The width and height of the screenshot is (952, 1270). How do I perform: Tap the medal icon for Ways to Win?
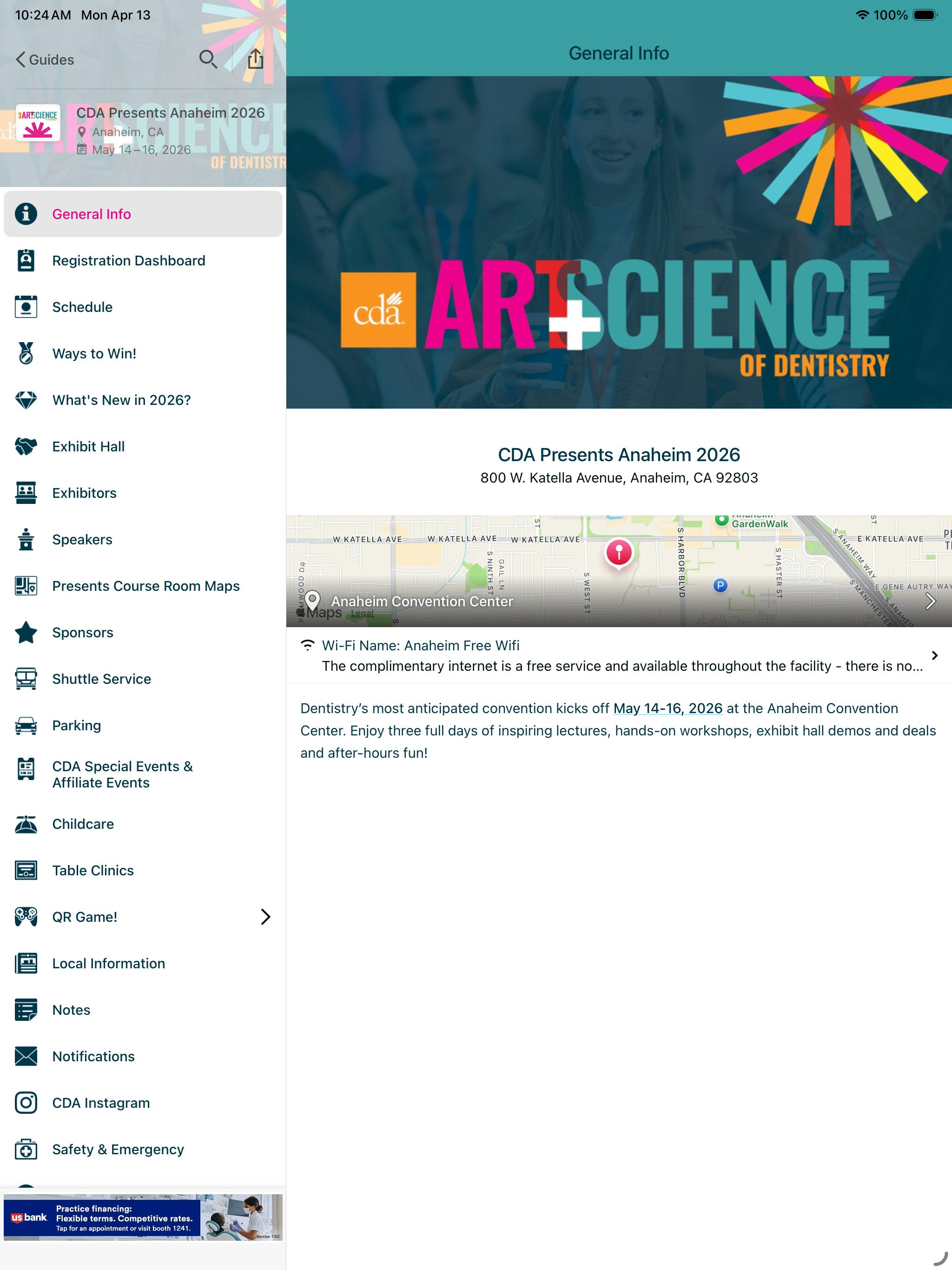coord(26,353)
